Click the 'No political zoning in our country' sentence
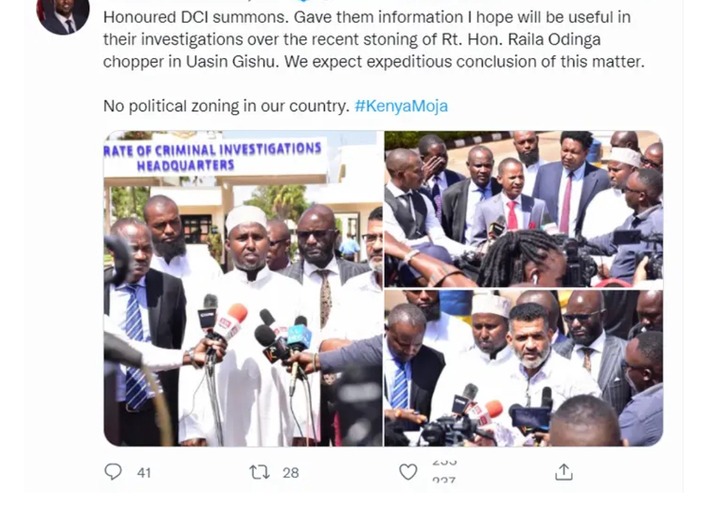The image size is (720, 518). (226, 106)
